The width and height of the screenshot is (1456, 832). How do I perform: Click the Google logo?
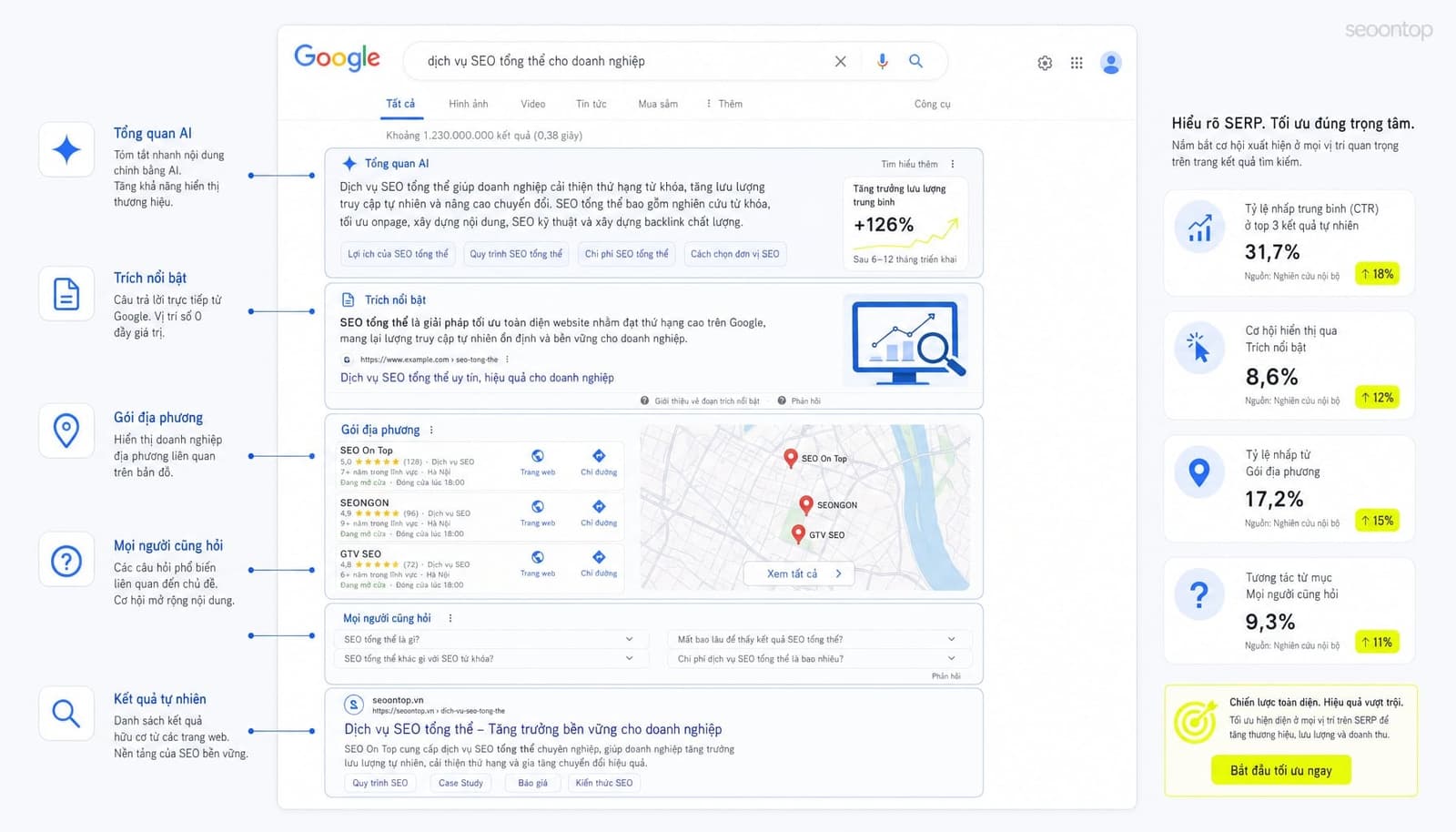click(337, 57)
